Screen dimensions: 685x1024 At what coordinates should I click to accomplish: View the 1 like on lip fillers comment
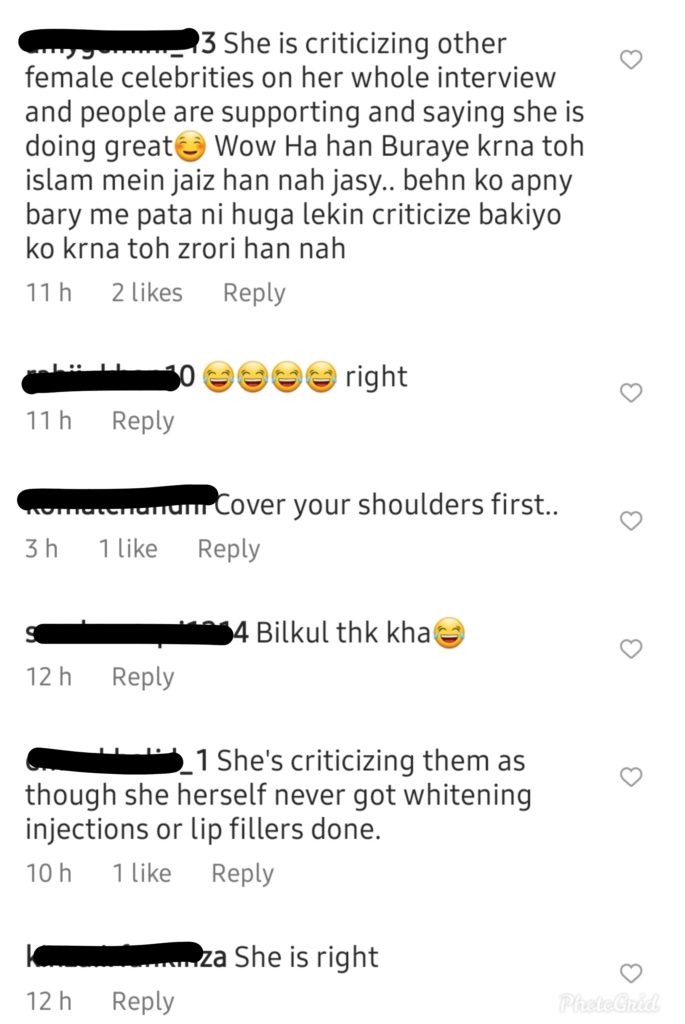tap(142, 873)
